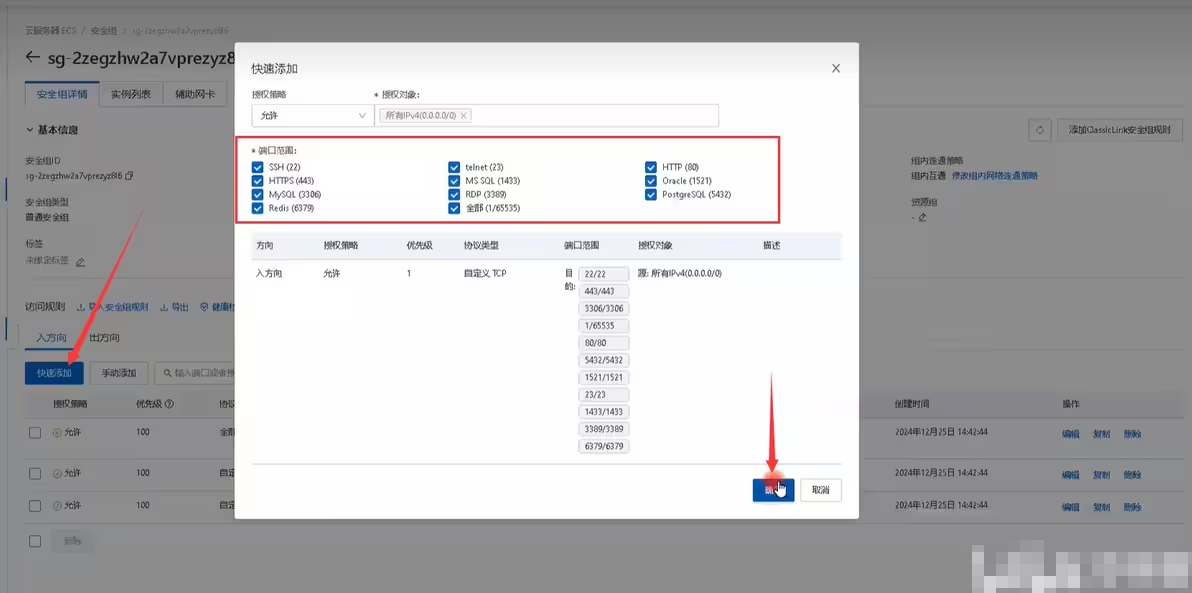Uncheck the MySQL (3306) checkbox
Viewport: 1192px width, 593px height.
[x=257, y=195]
